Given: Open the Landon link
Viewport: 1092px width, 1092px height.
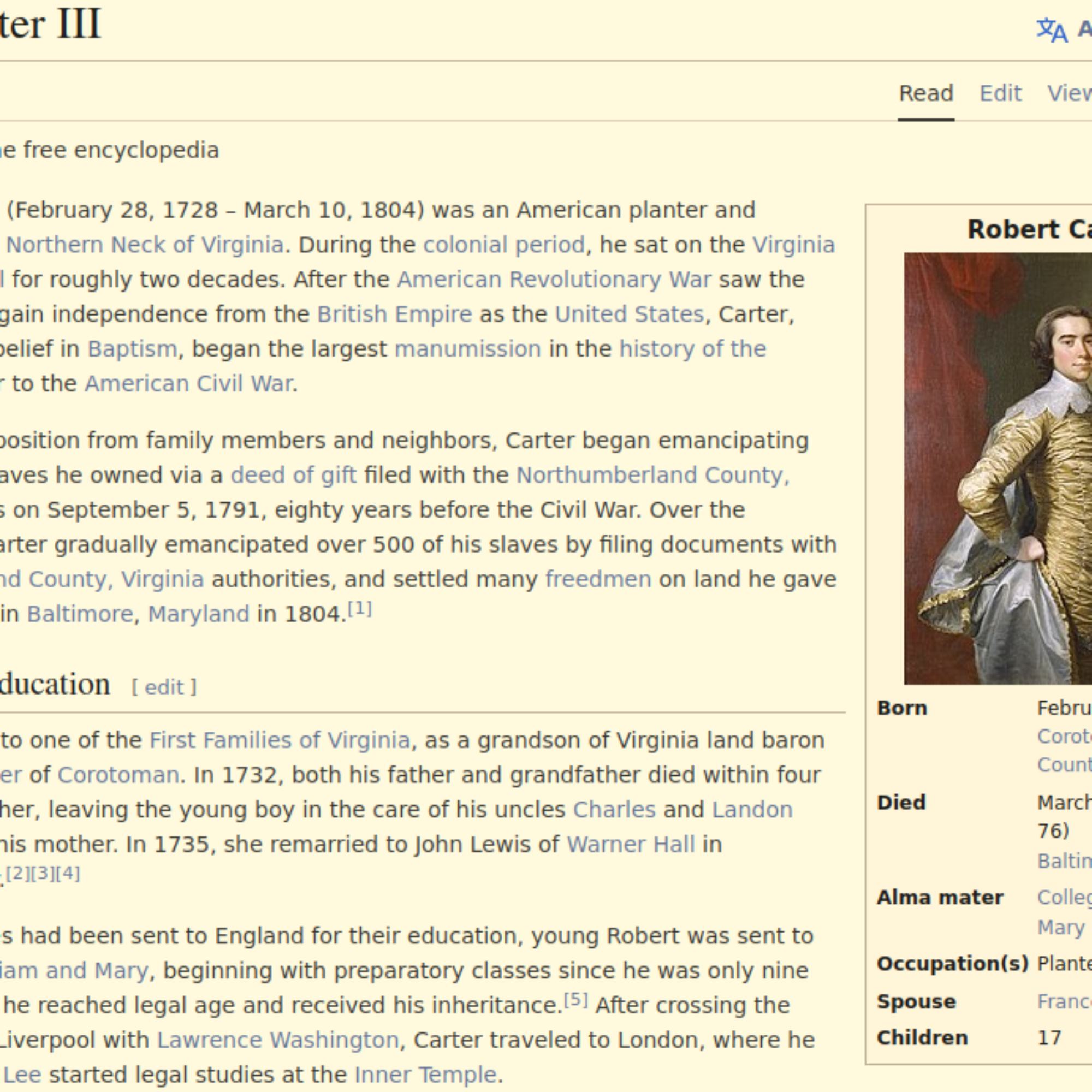Looking at the screenshot, I should (752, 809).
